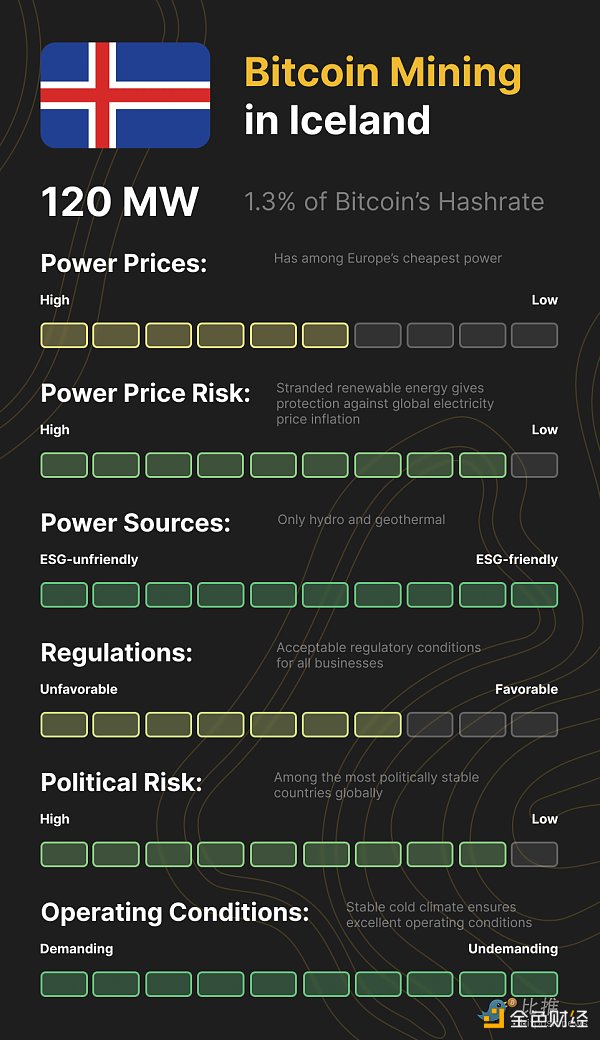Select the "Bitcoin Mining" yellow title
600x1040 pixels.
point(383,73)
